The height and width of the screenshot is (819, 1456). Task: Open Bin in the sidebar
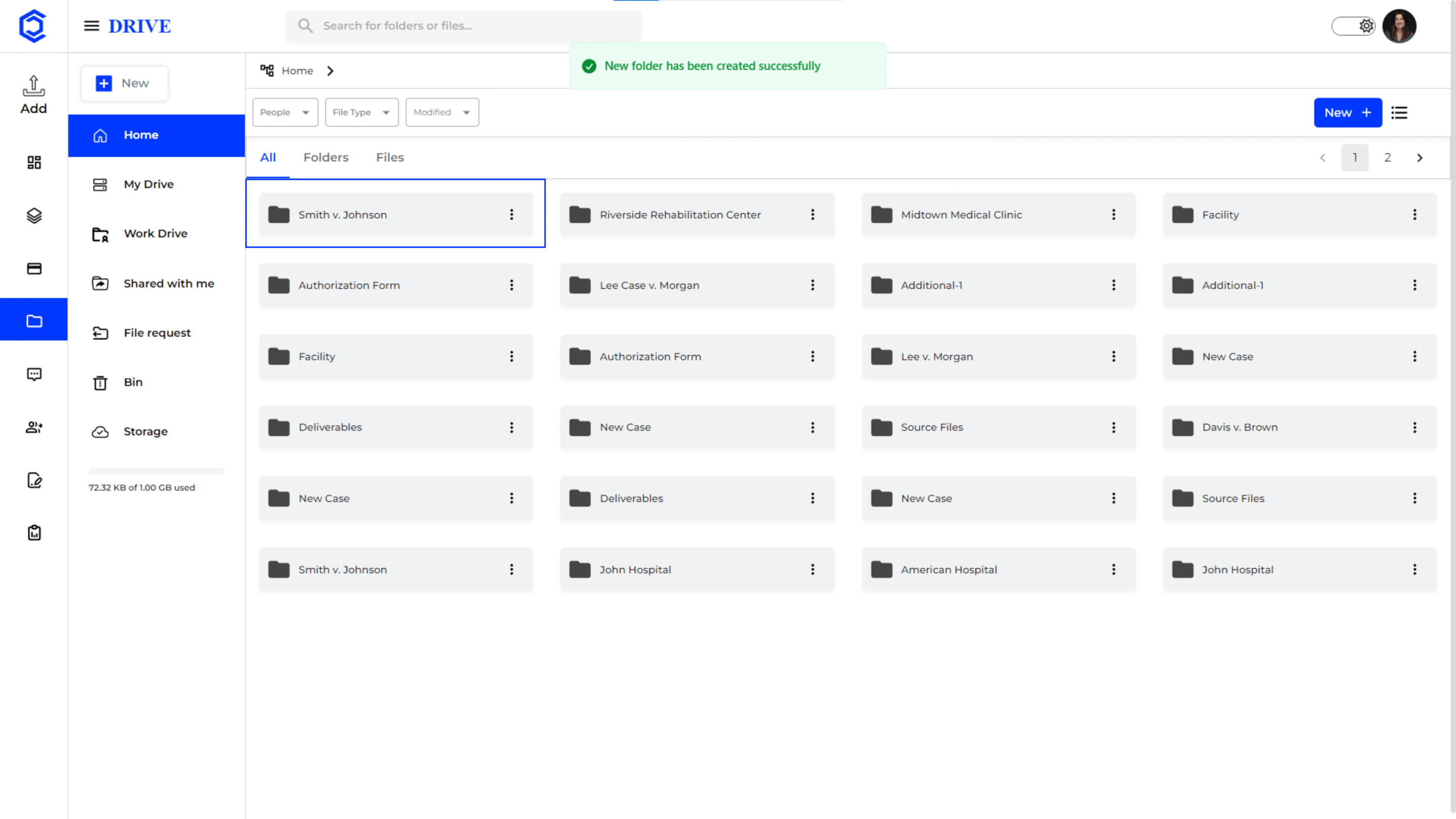[157, 382]
